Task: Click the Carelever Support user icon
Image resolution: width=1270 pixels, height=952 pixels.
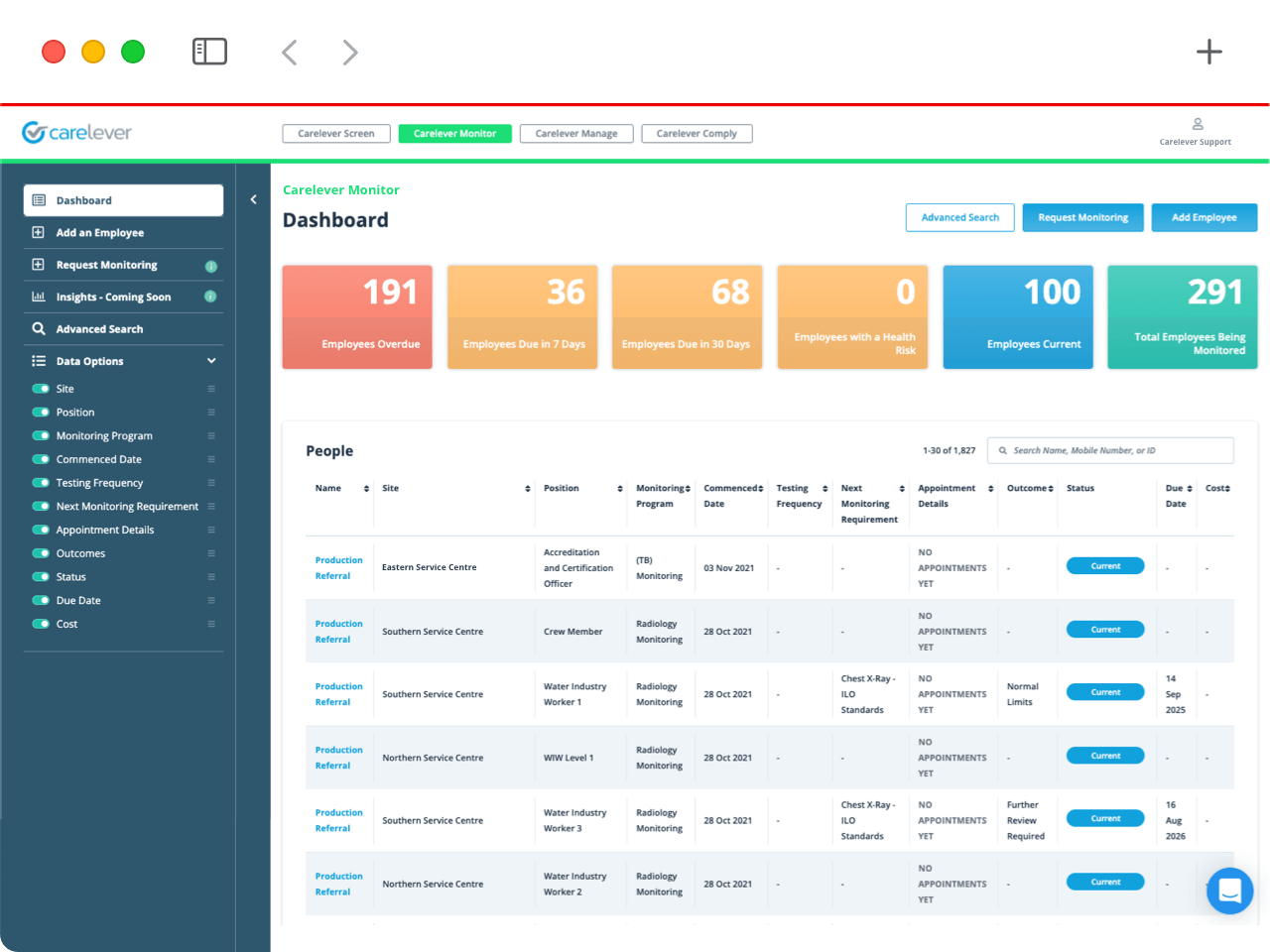Action: (1197, 123)
